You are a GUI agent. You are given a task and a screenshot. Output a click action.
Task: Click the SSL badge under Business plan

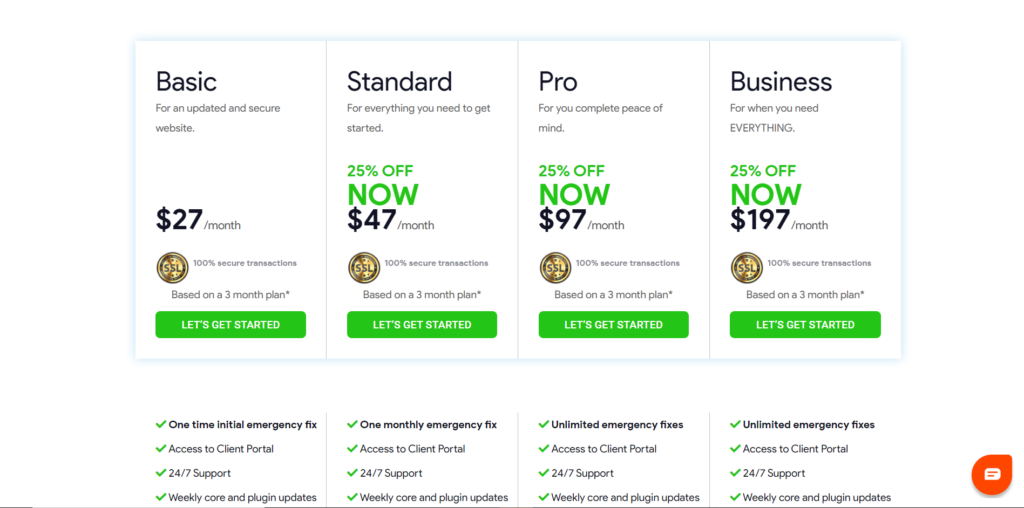point(746,268)
